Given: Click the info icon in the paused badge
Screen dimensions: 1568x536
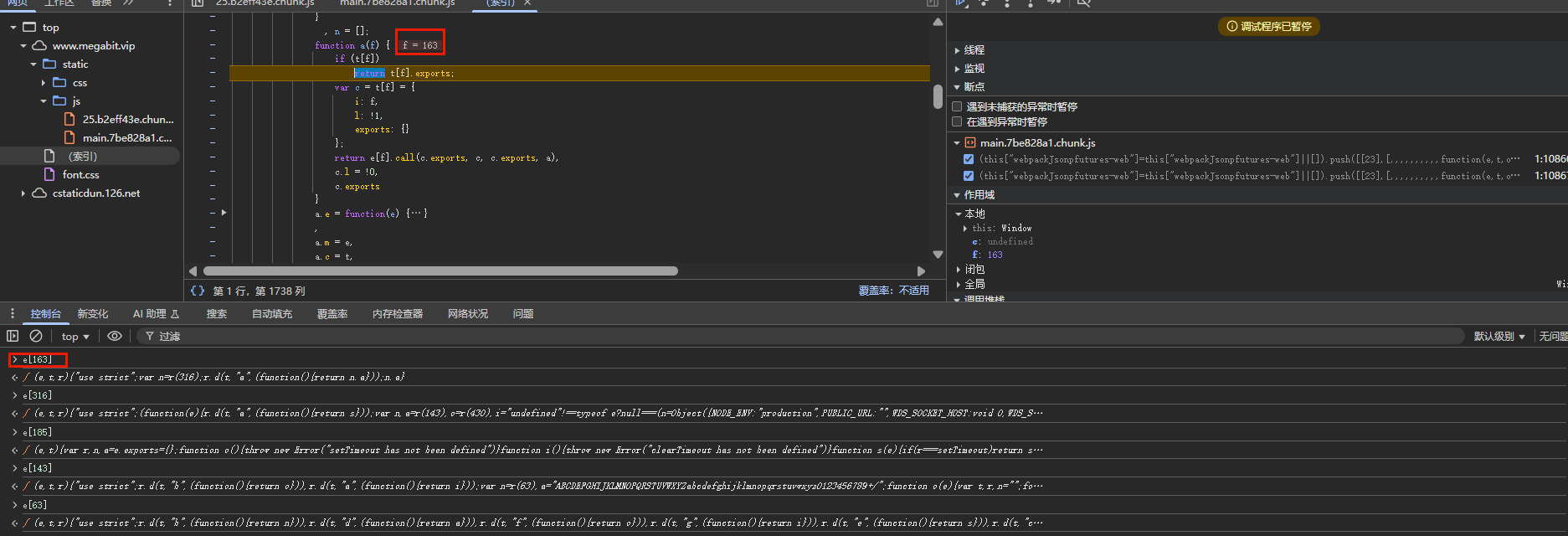Looking at the screenshot, I should point(1232,26).
